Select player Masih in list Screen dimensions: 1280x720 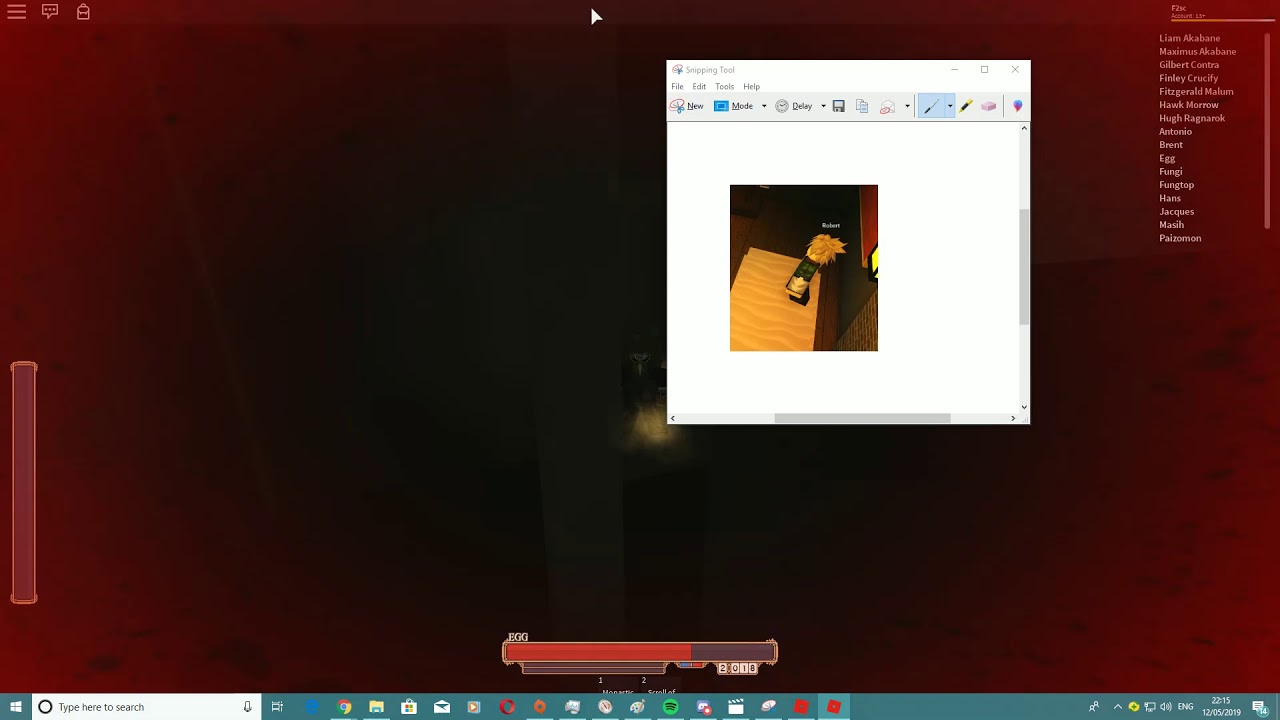[x=1171, y=225]
